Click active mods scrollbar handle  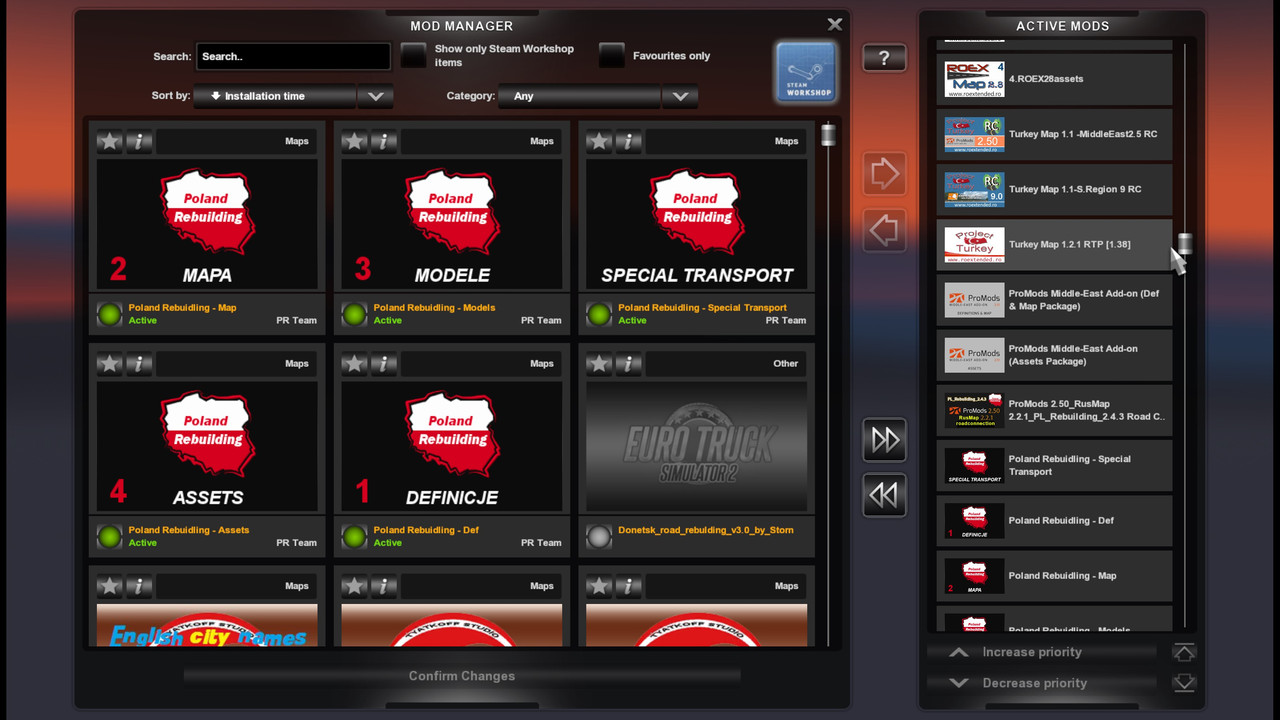tap(1185, 244)
